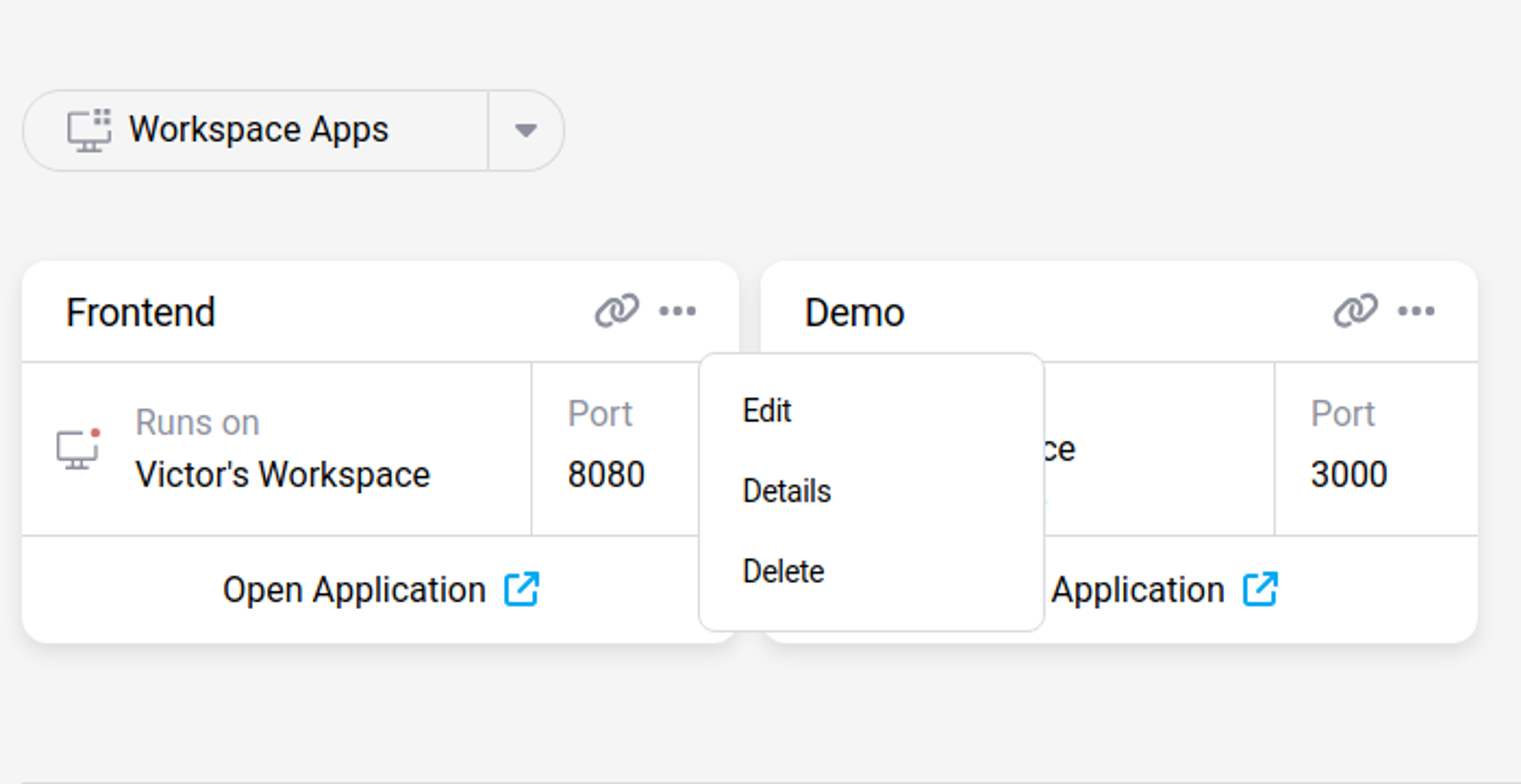Click the Workspace Apps monitor icon
This screenshot has height=784, width=1521.
[x=88, y=130]
